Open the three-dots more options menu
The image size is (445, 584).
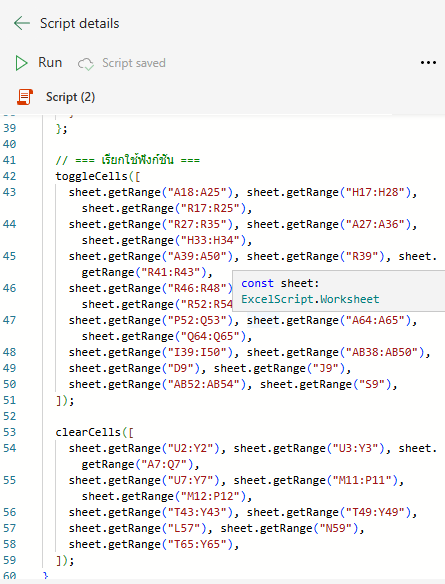[428, 63]
